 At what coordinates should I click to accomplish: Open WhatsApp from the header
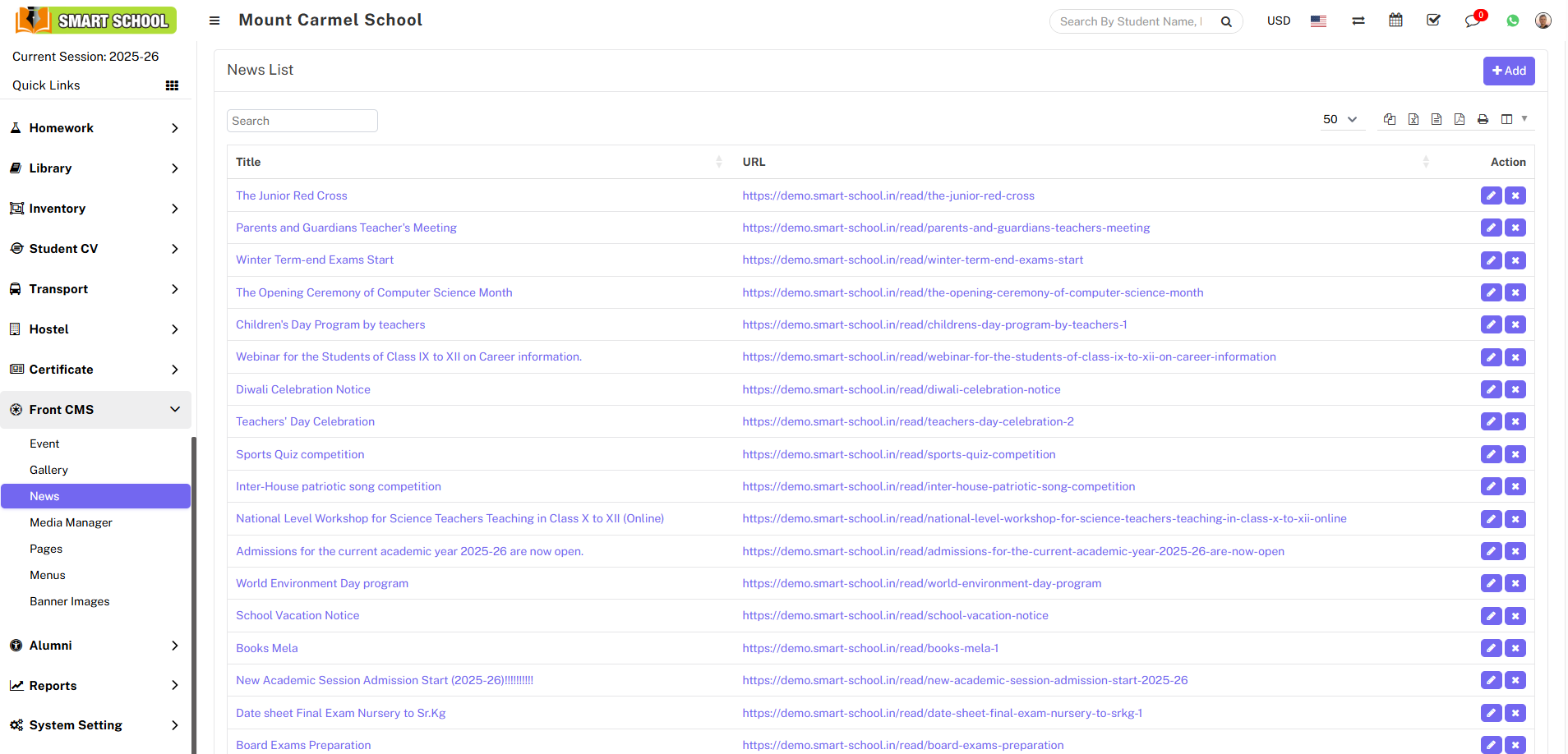[1512, 20]
